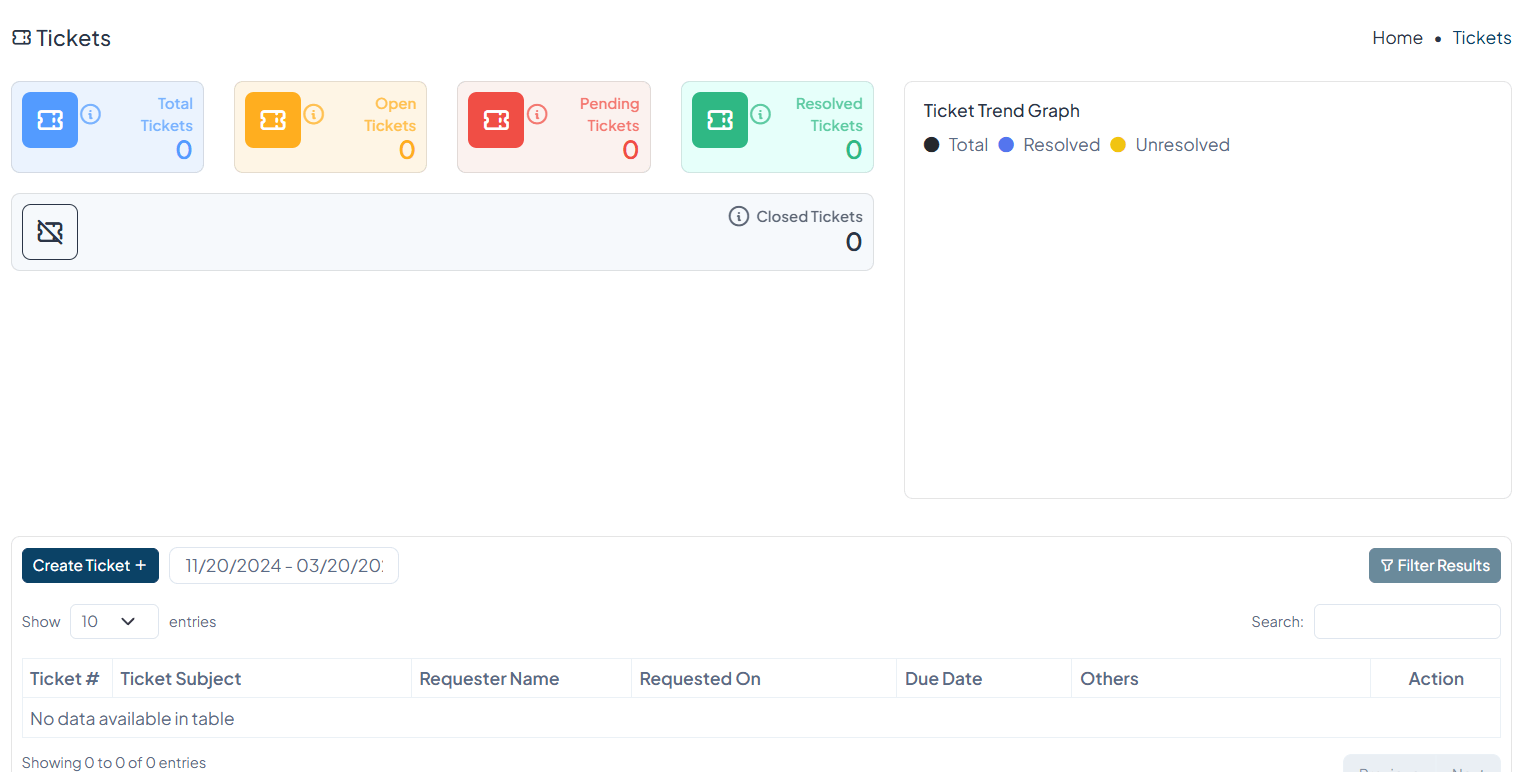Open the Resolved Tickets info icon
1540x772 pixels.
(761, 114)
